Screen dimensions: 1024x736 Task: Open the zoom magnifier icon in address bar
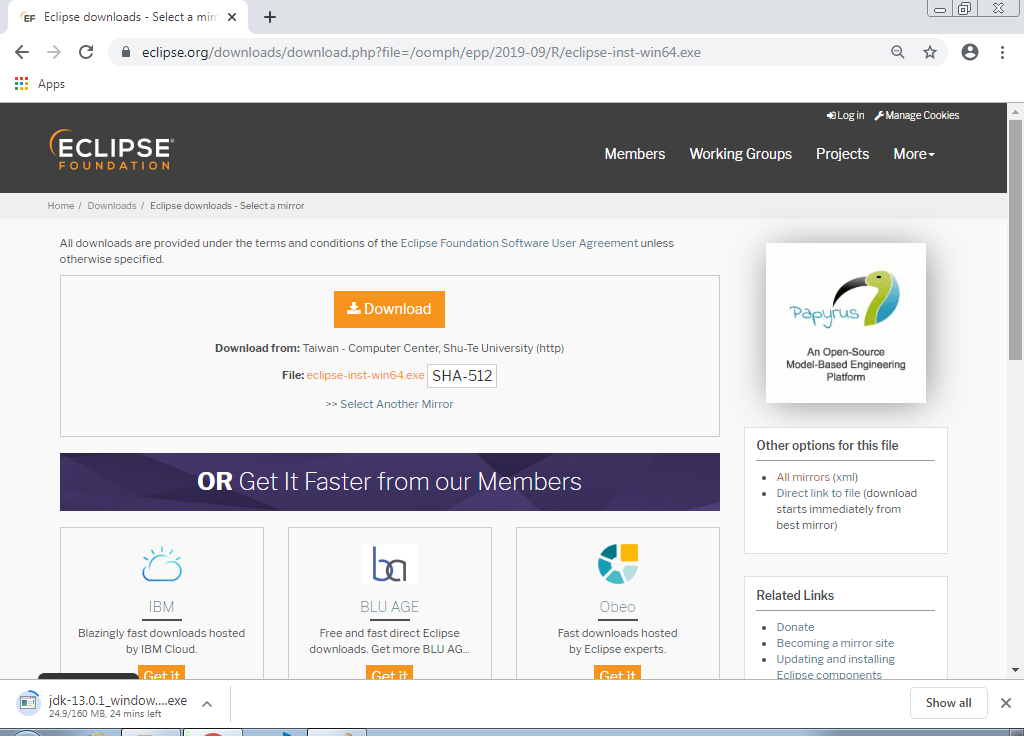pos(898,52)
